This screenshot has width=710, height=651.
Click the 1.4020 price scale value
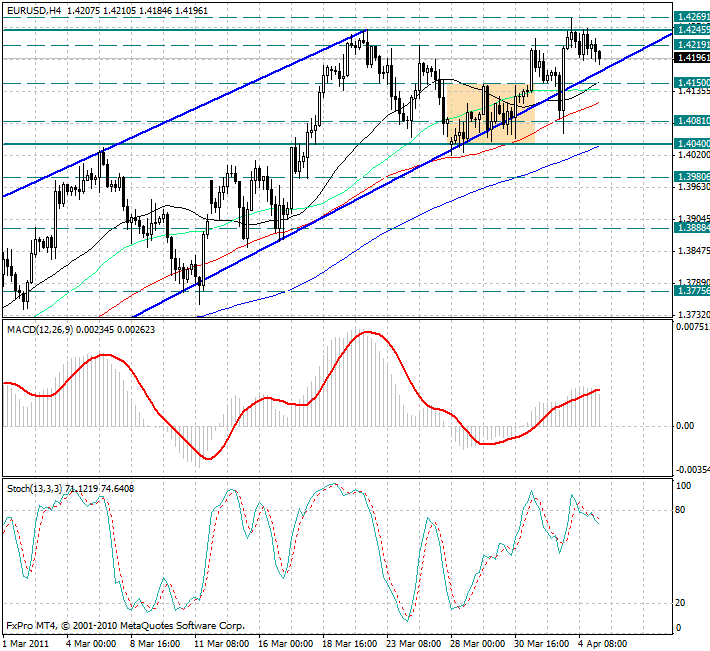(693, 155)
